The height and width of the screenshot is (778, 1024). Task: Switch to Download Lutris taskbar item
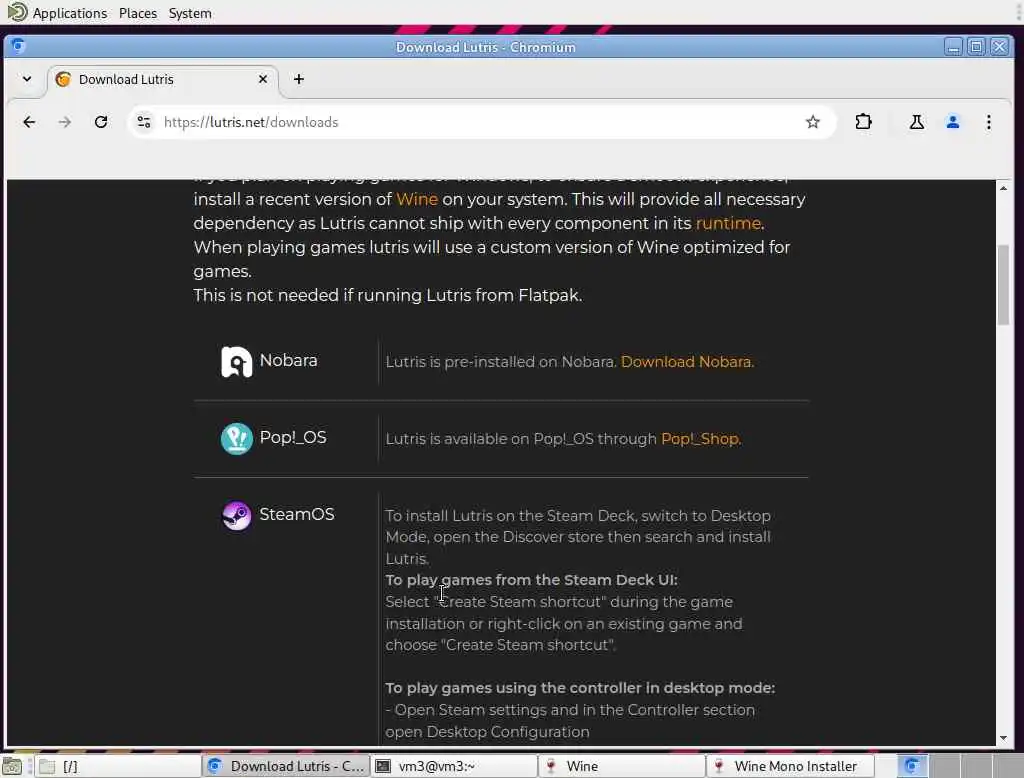click(x=286, y=766)
